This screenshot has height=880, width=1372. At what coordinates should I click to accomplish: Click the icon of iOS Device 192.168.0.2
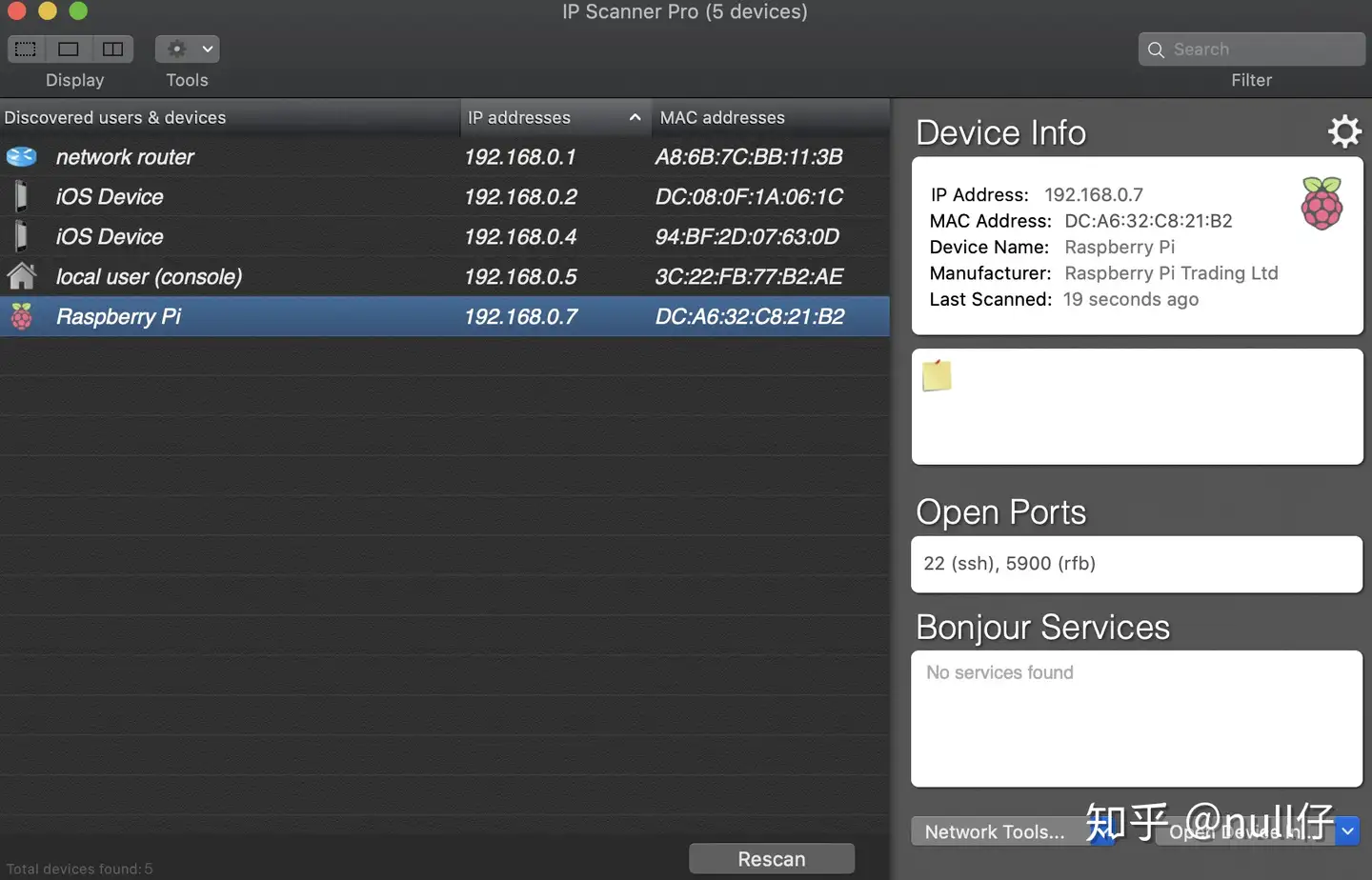pyautogui.click(x=21, y=196)
